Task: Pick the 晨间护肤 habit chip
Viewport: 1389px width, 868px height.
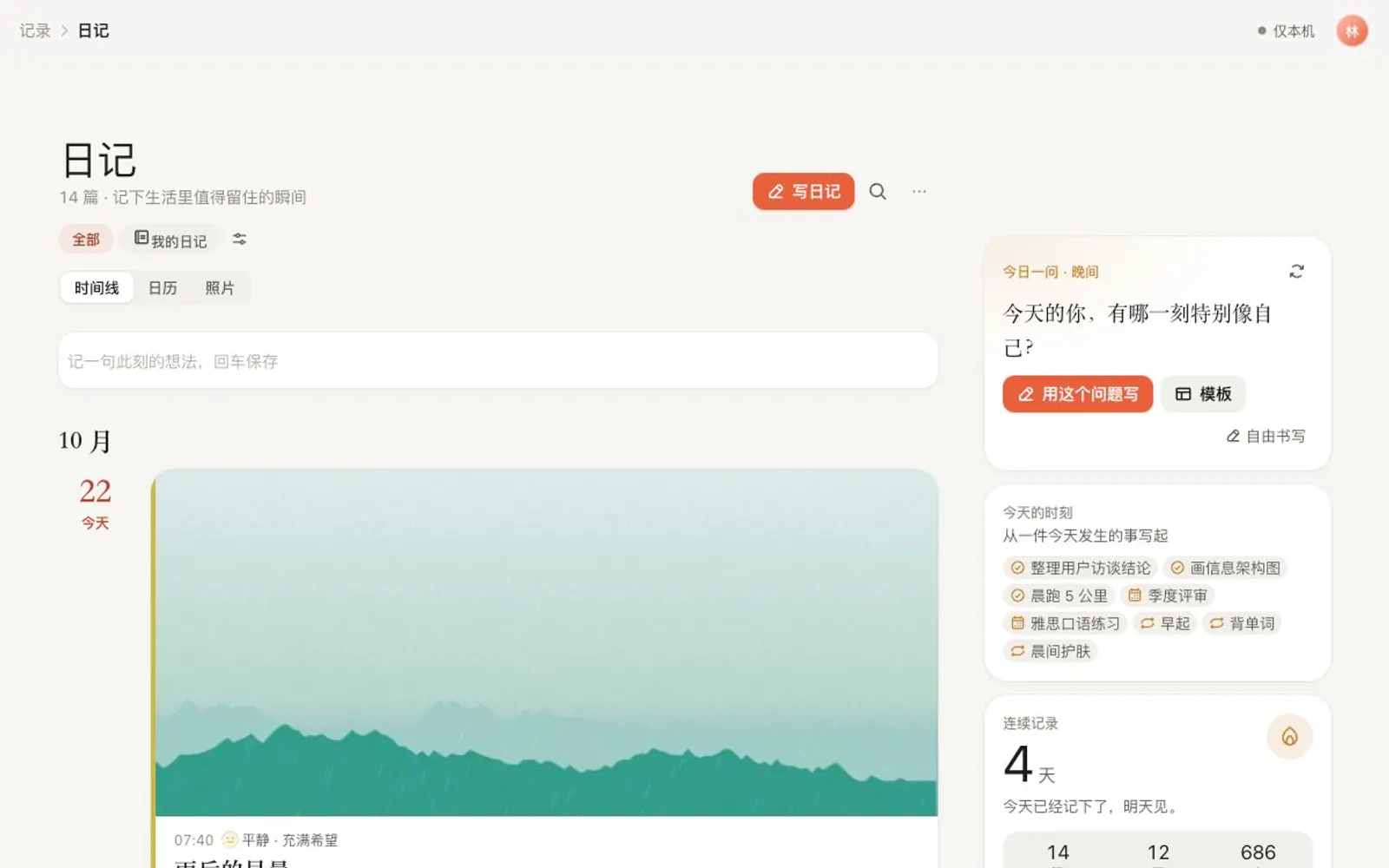Action: click(x=1050, y=652)
